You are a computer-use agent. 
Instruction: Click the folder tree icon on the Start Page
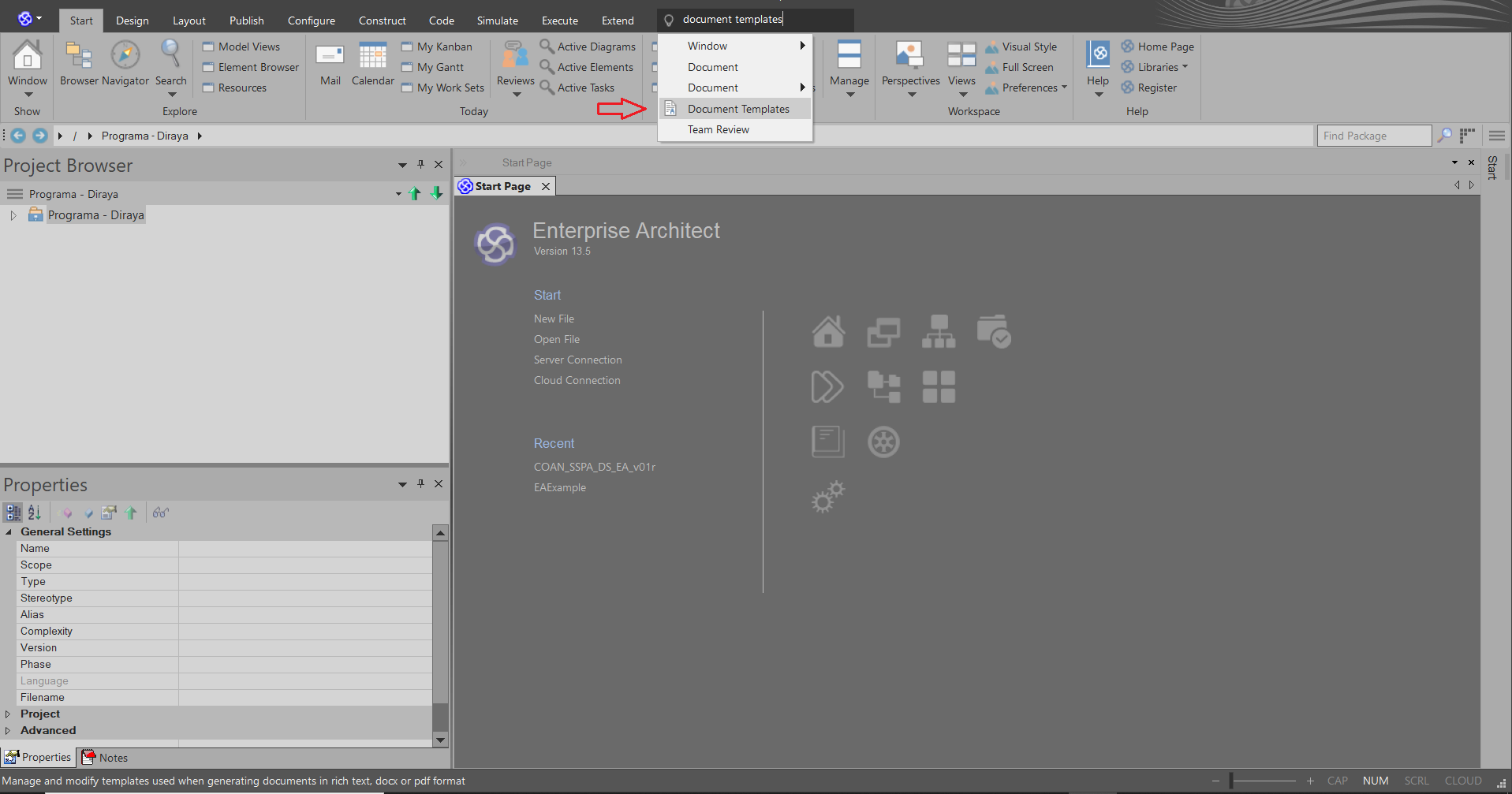pos(883,386)
